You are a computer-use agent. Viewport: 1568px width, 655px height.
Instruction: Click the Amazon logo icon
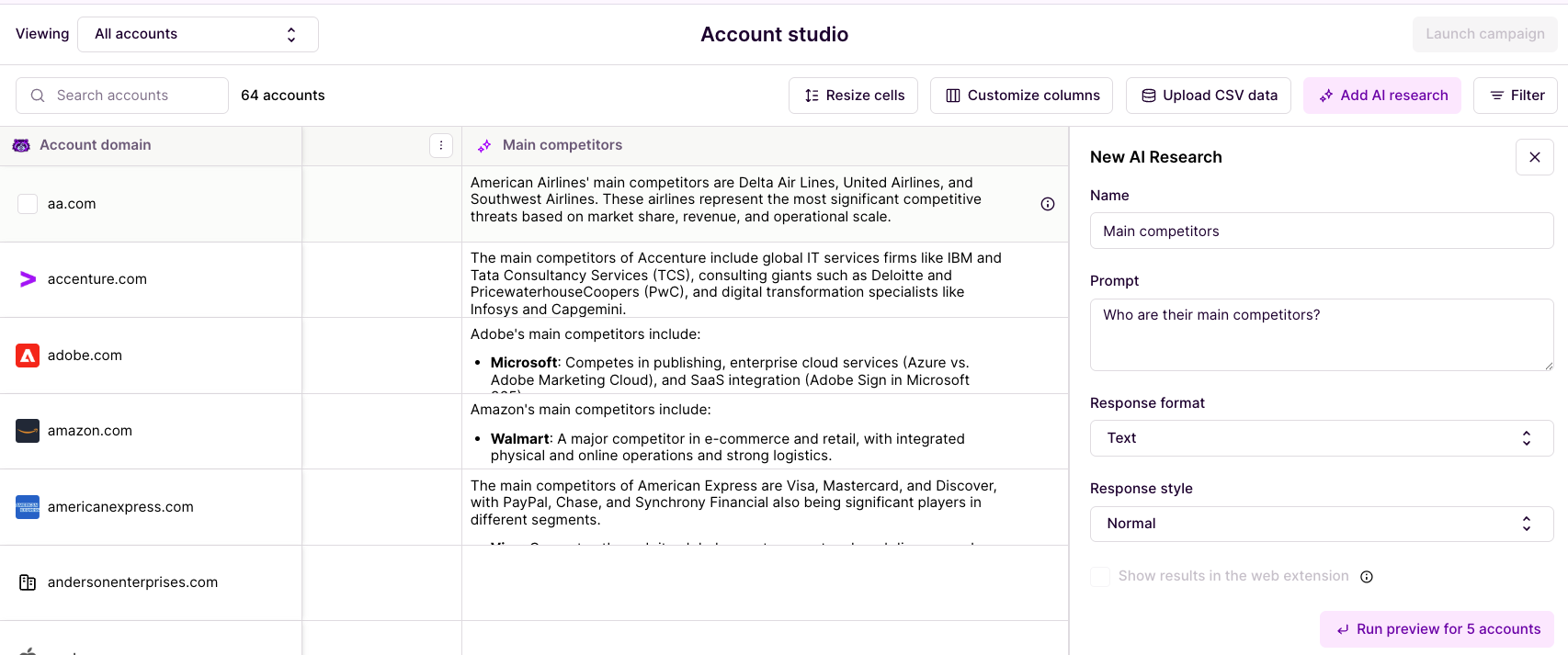click(x=28, y=431)
